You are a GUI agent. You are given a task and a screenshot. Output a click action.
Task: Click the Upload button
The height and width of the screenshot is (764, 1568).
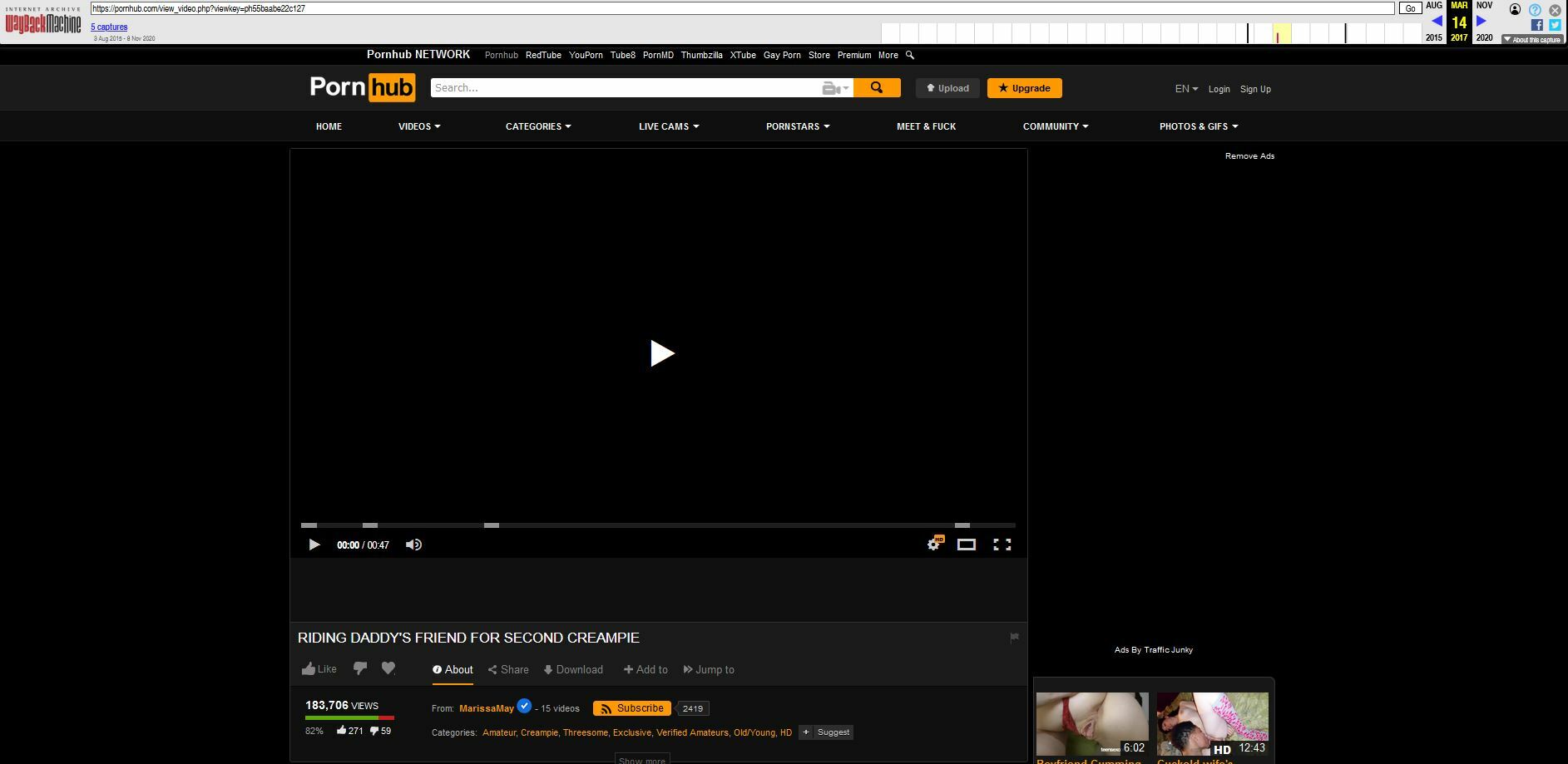point(947,88)
